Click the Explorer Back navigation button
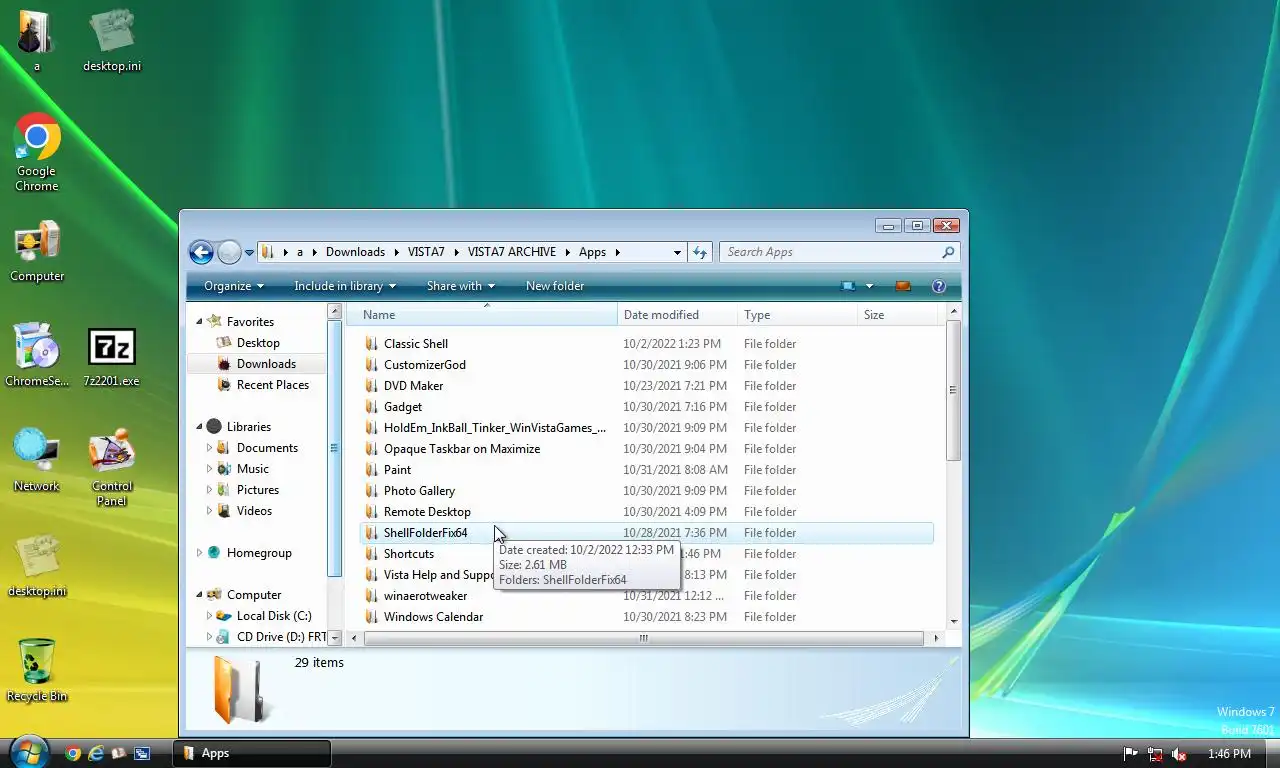The image size is (1280, 768). point(201,252)
